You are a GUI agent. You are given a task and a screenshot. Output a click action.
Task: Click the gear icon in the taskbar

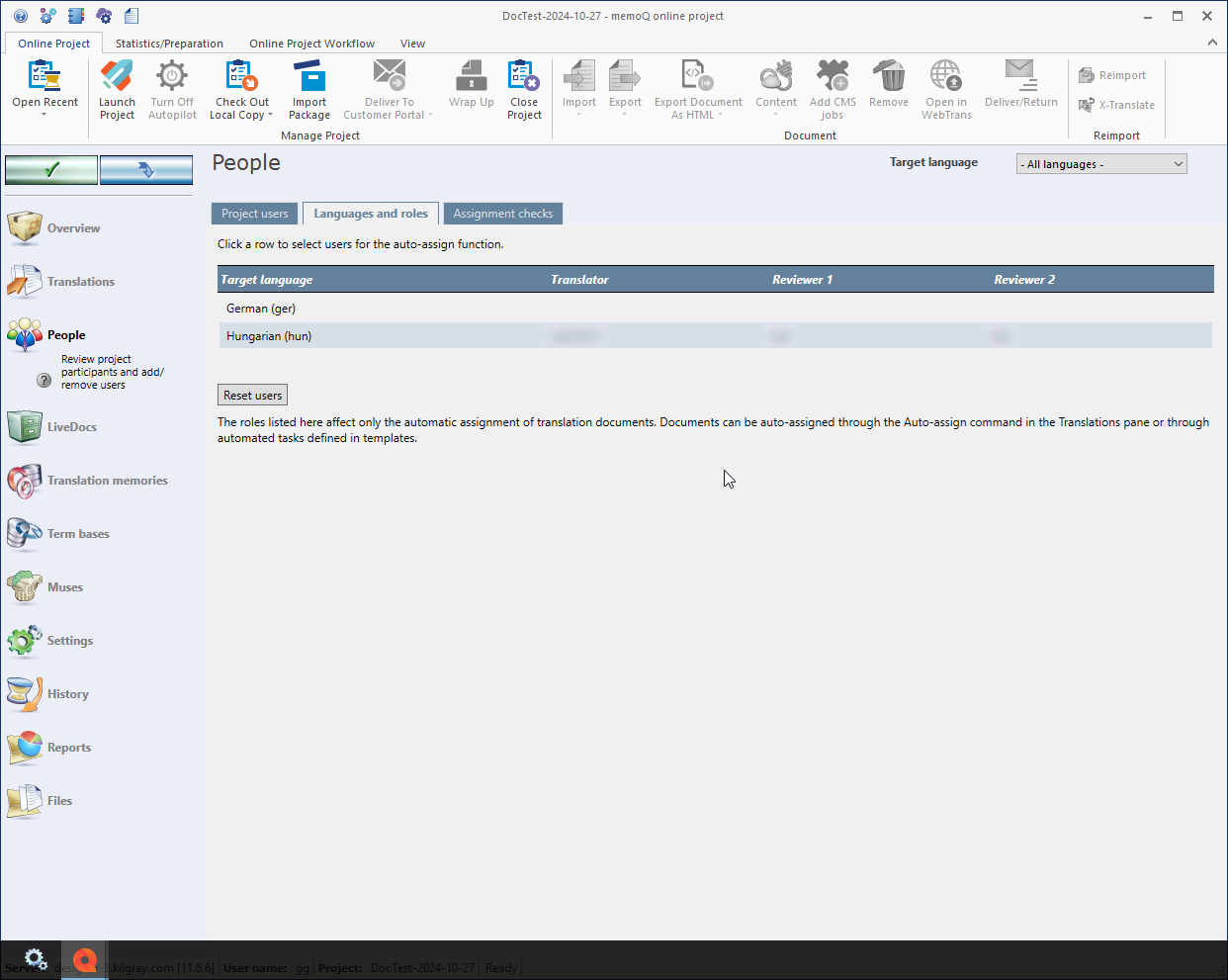point(36,958)
